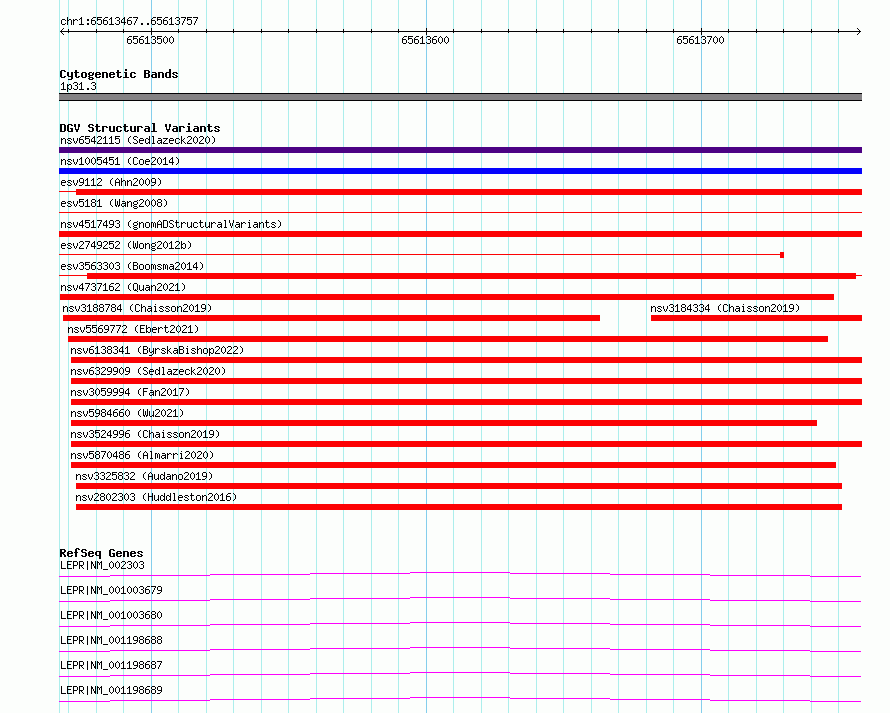Click the nsv3184334 (Chaisson2019) label
This screenshot has height=713, width=890.
[725, 308]
